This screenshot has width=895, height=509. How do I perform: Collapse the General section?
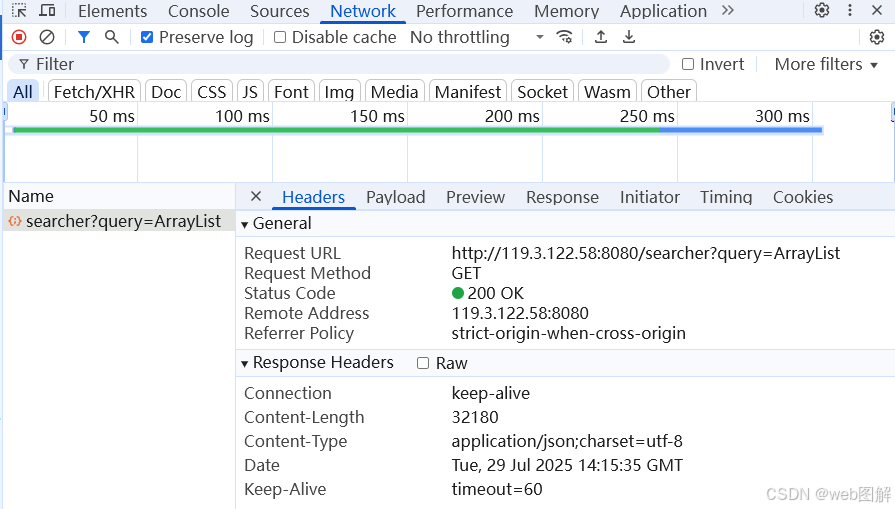[244, 224]
